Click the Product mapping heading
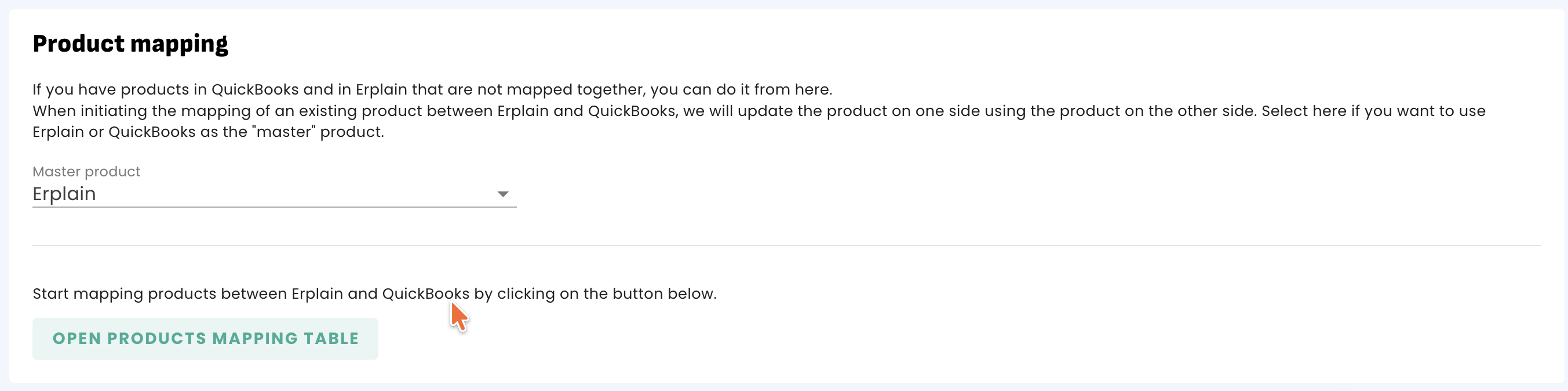The image size is (1568, 391). [130, 44]
